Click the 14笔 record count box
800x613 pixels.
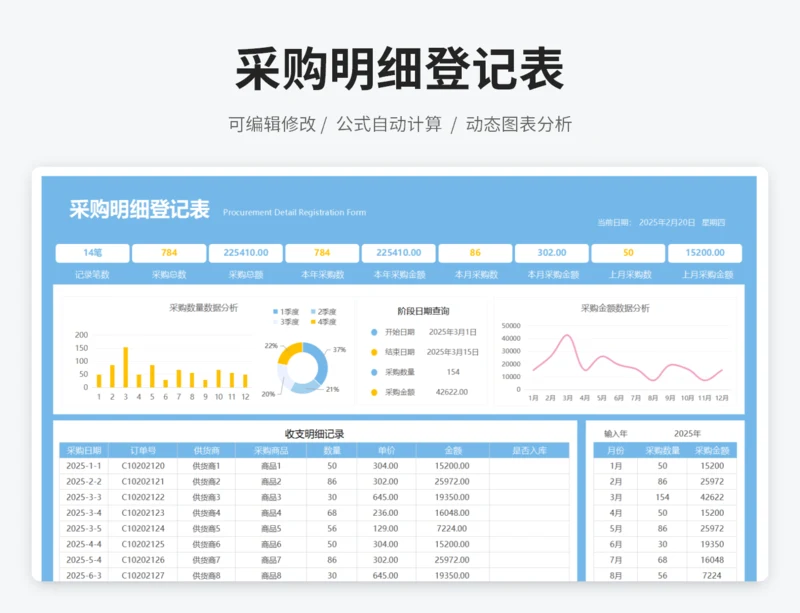[92, 253]
